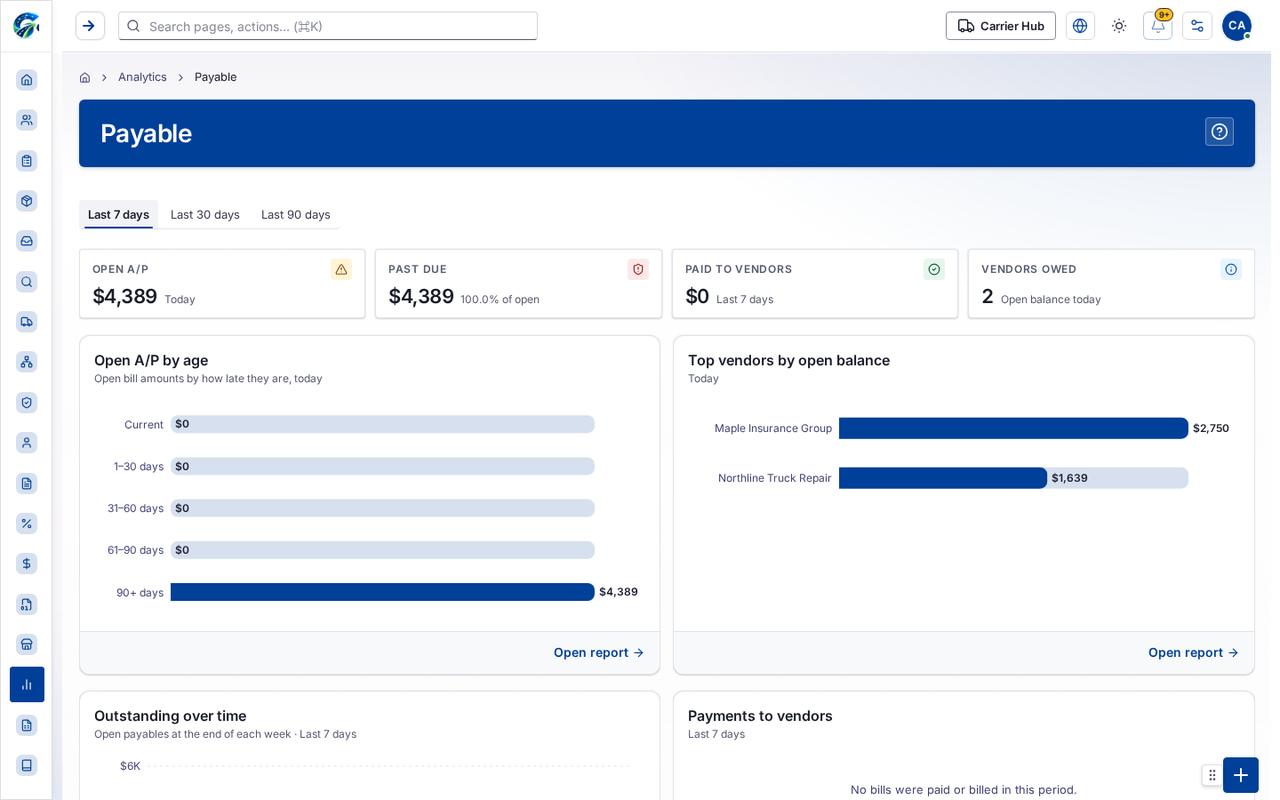Open the report for Open A/P by age
Image resolution: width=1280 pixels, height=800 pixels.
598,653
